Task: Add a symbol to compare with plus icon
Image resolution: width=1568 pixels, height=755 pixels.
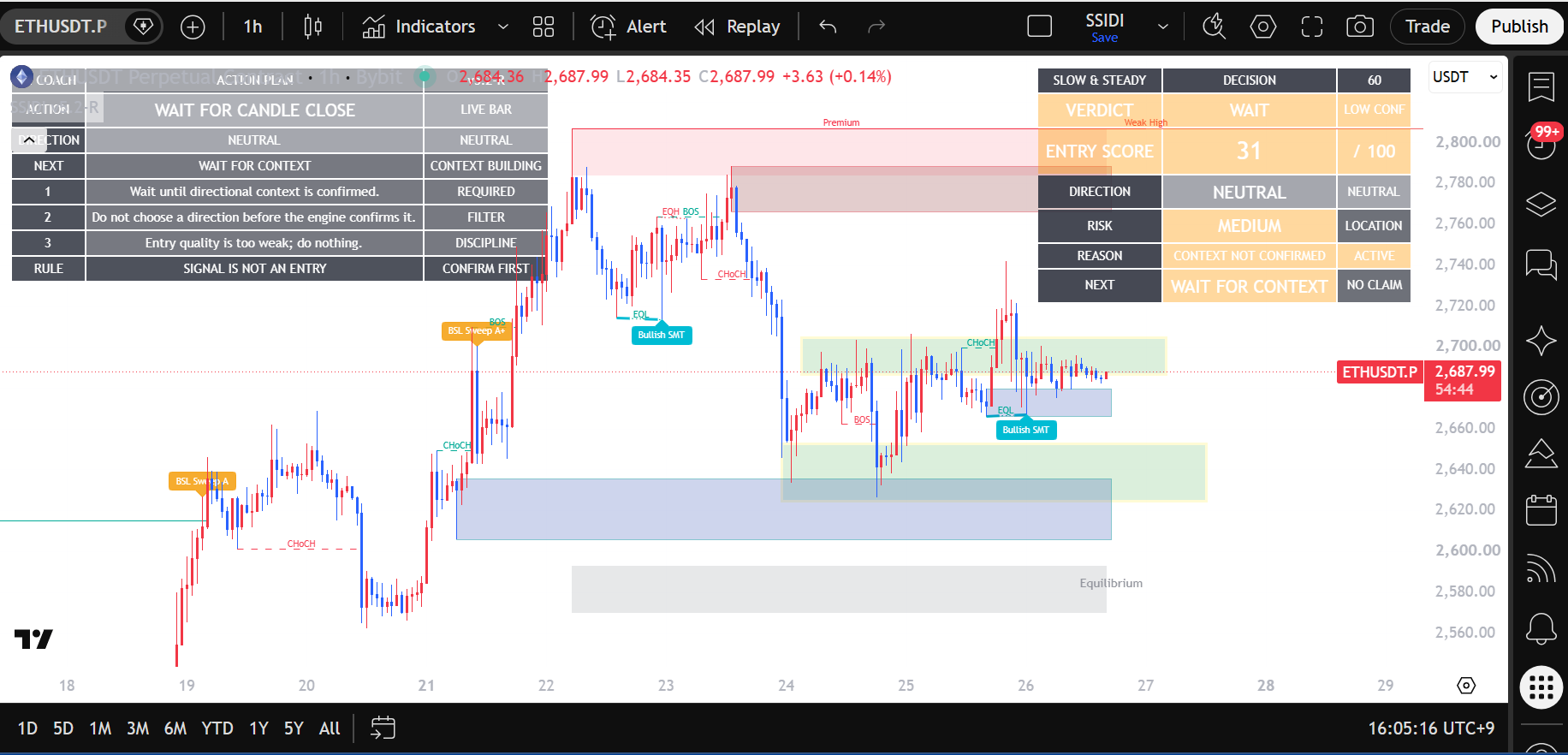Action: click(x=193, y=27)
